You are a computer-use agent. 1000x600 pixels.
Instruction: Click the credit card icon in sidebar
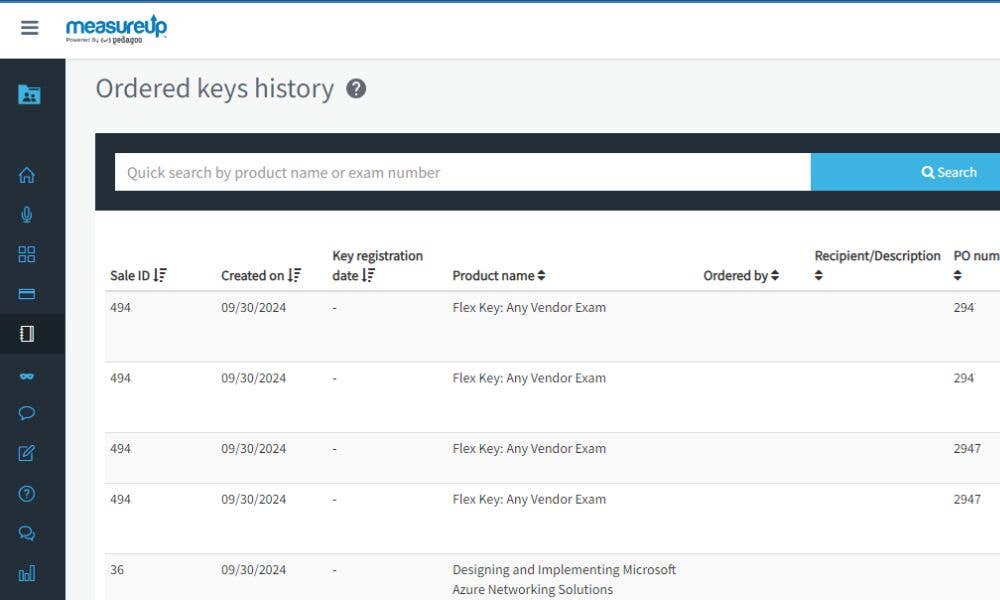27,294
